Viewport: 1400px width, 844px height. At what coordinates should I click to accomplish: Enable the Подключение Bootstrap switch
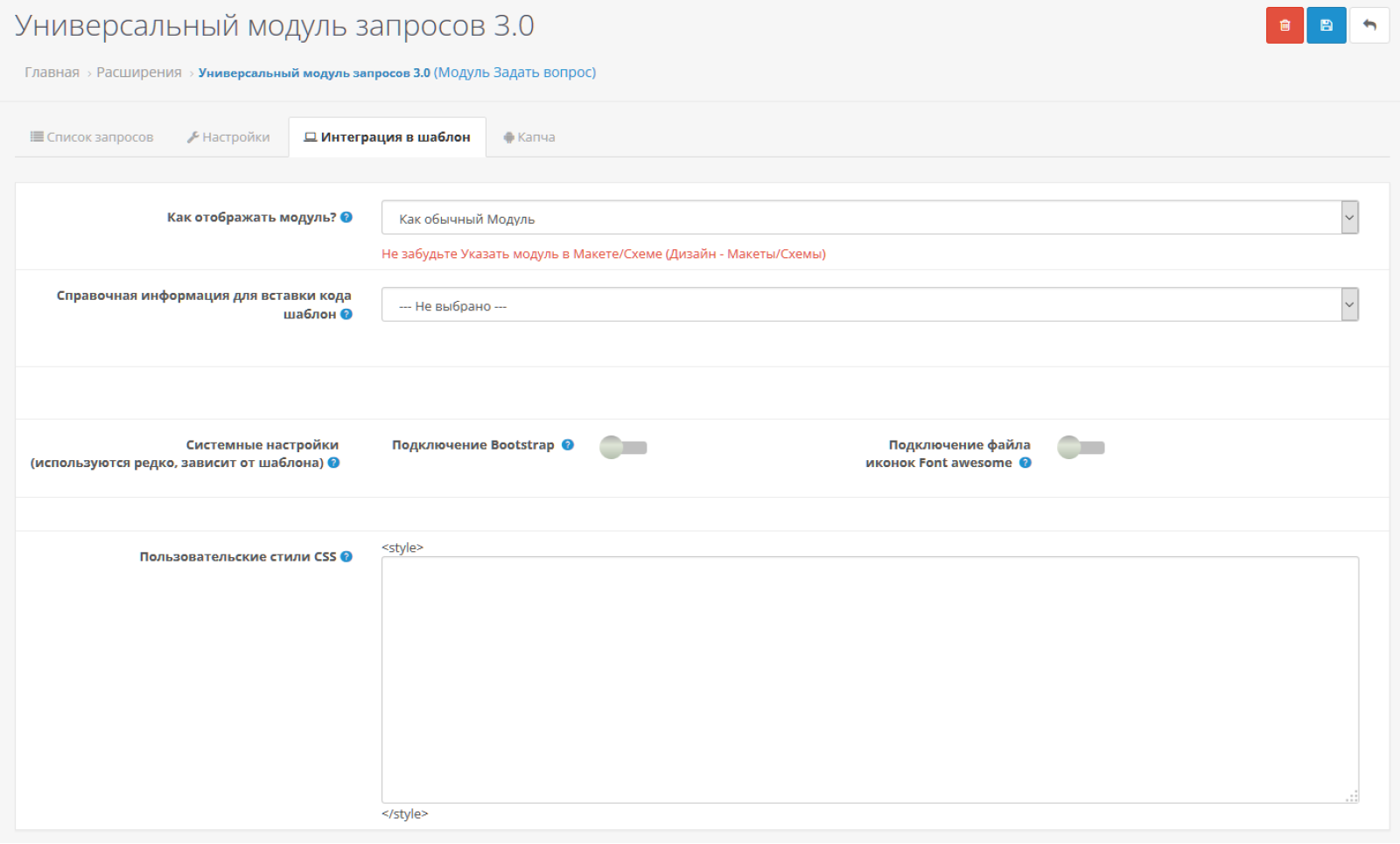tap(623, 447)
